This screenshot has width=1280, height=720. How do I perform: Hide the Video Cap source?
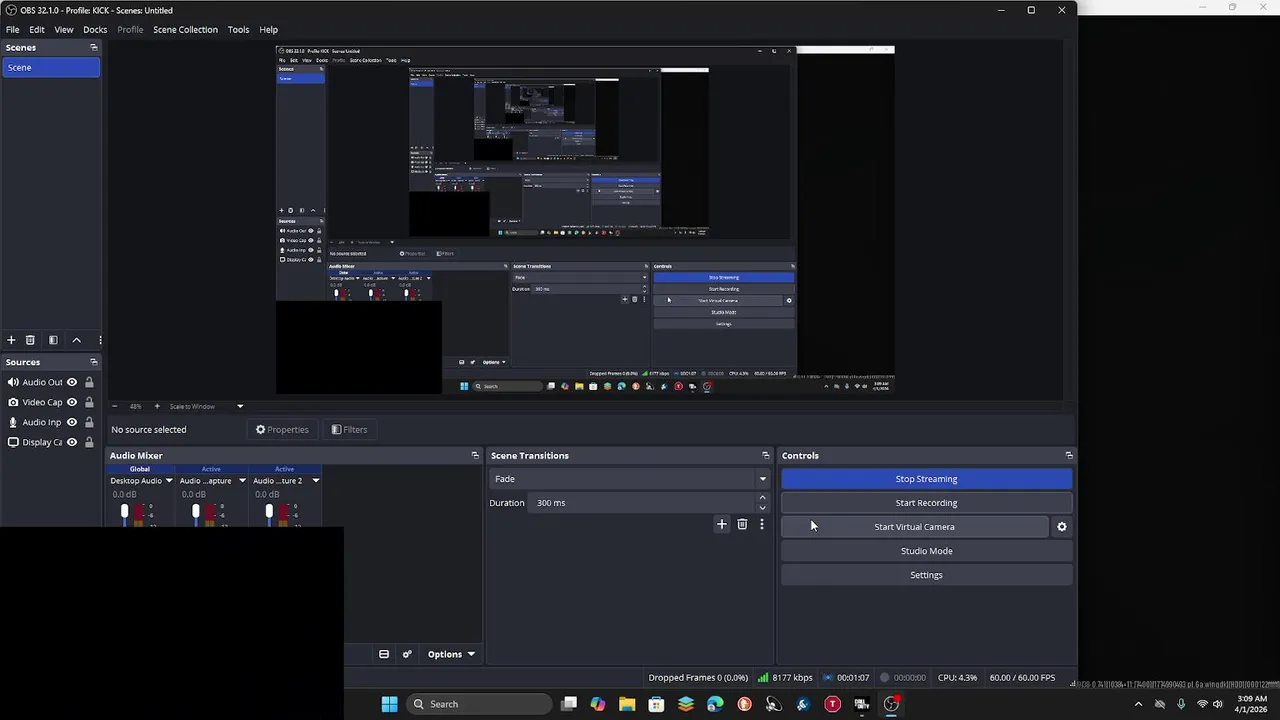point(72,402)
